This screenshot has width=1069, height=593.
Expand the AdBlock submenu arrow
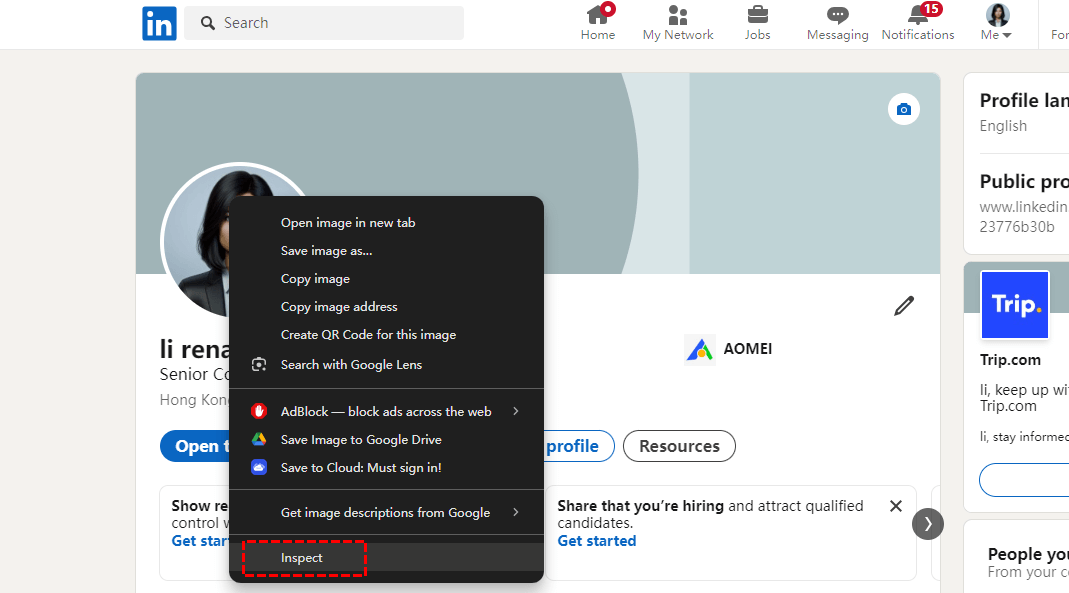pyautogui.click(x=516, y=411)
